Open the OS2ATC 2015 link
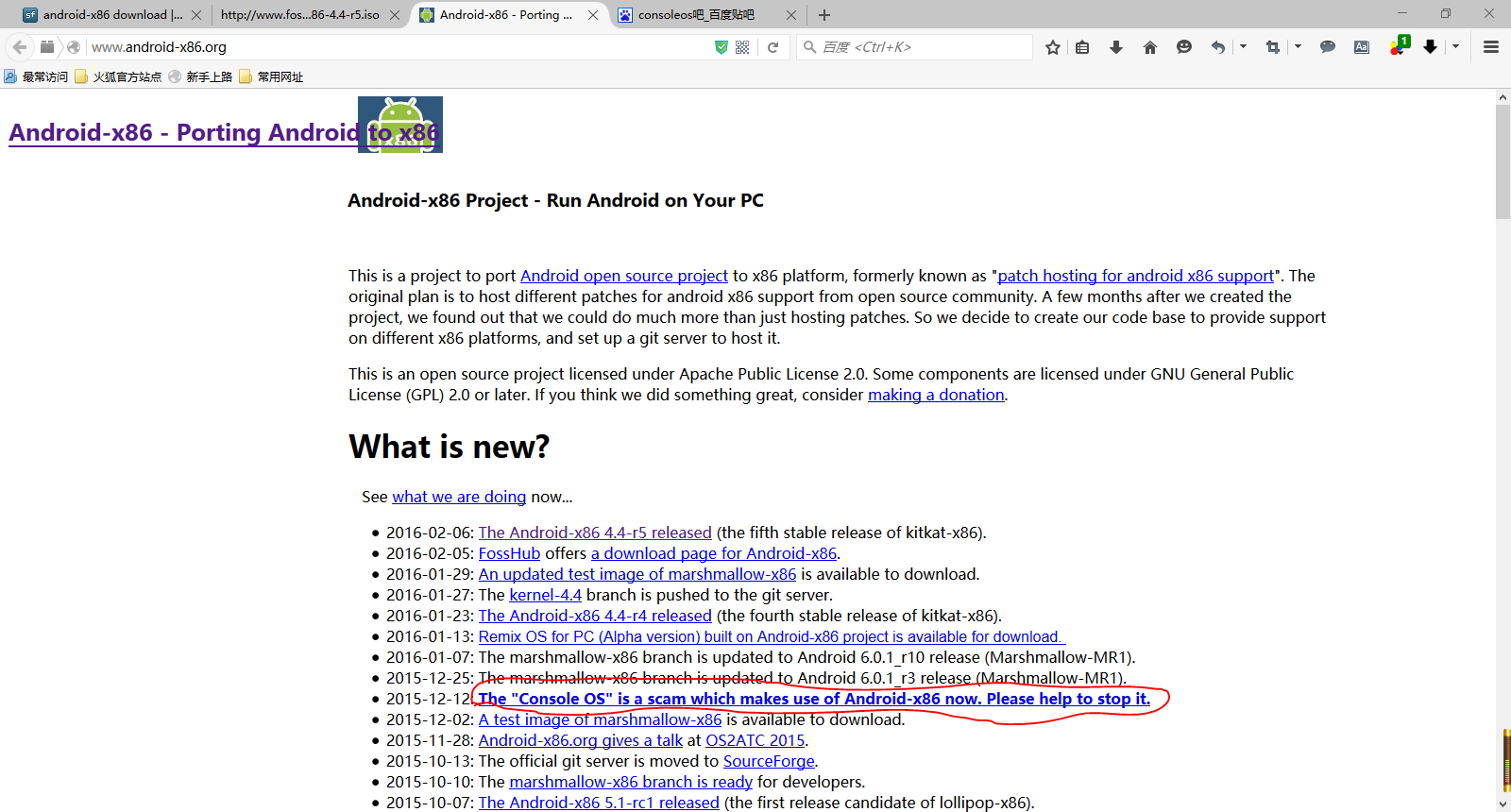The height and width of the screenshot is (812, 1511). [x=755, y=740]
